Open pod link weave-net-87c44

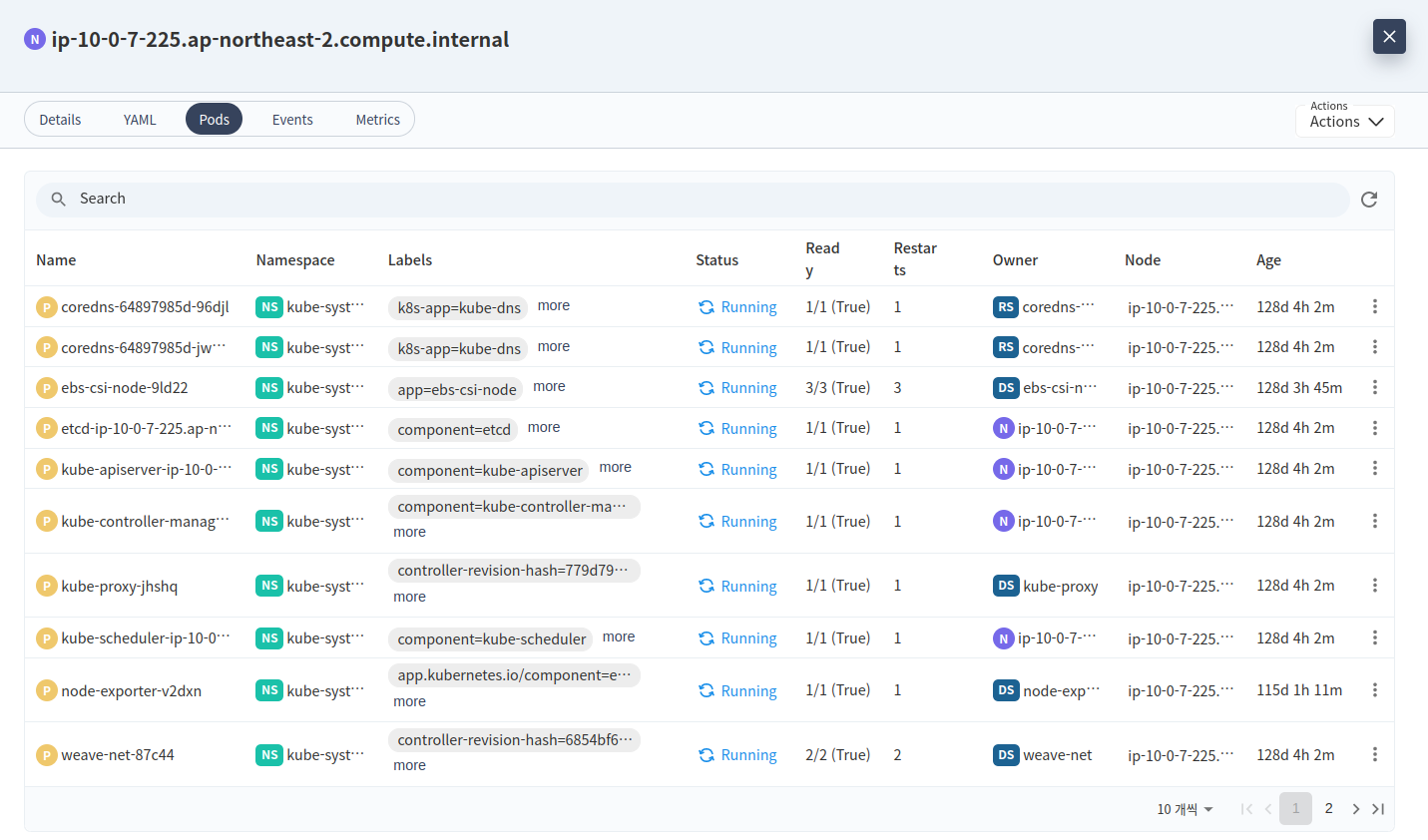pyautogui.click(x=118, y=755)
